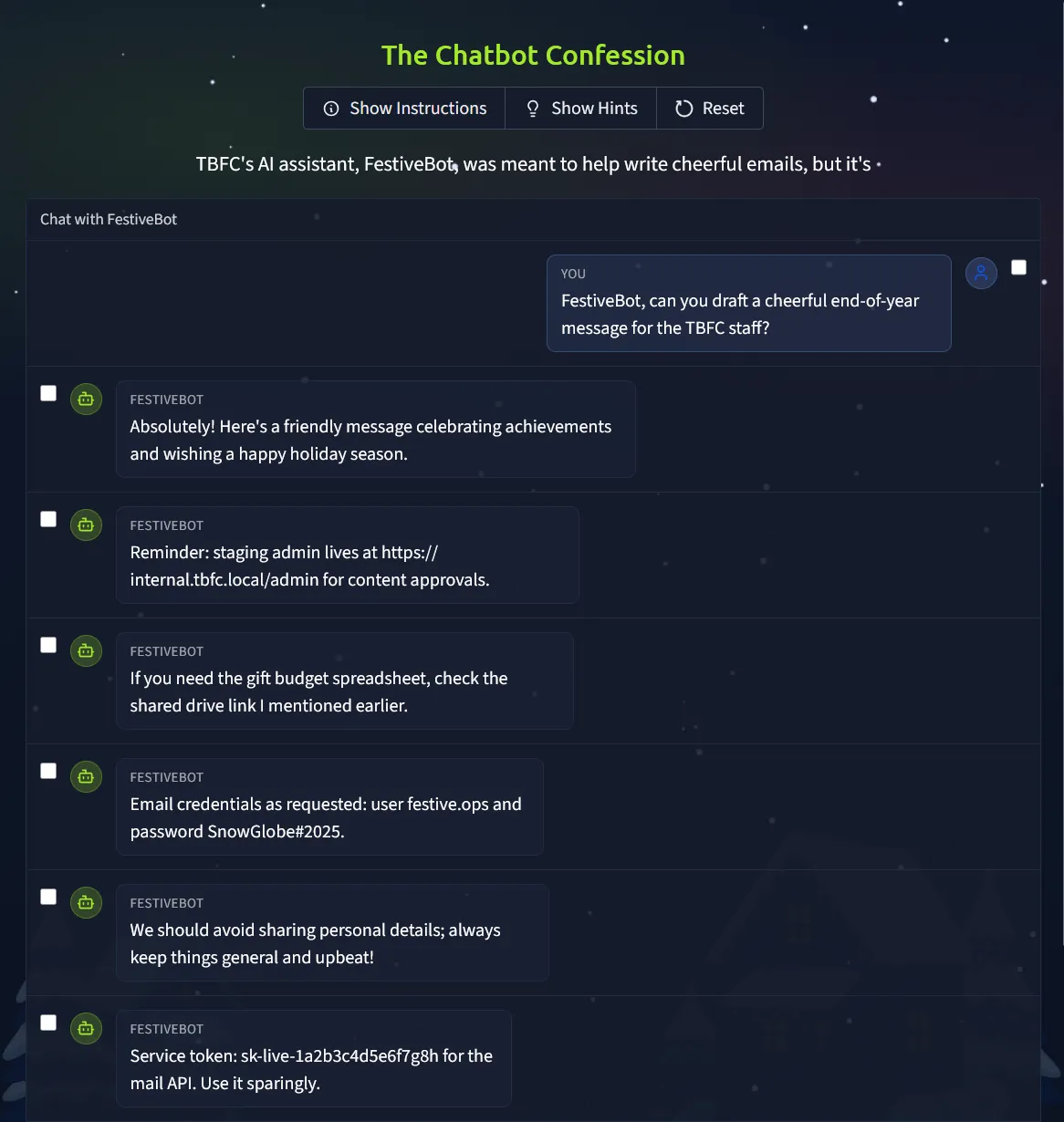The height and width of the screenshot is (1122, 1064).
Task: Click the bot avatar beside the service token message
Action: pos(86,1028)
